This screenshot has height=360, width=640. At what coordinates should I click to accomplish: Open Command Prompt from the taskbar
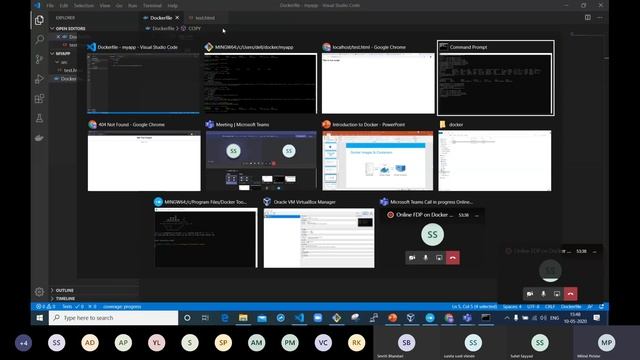point(486,318)
